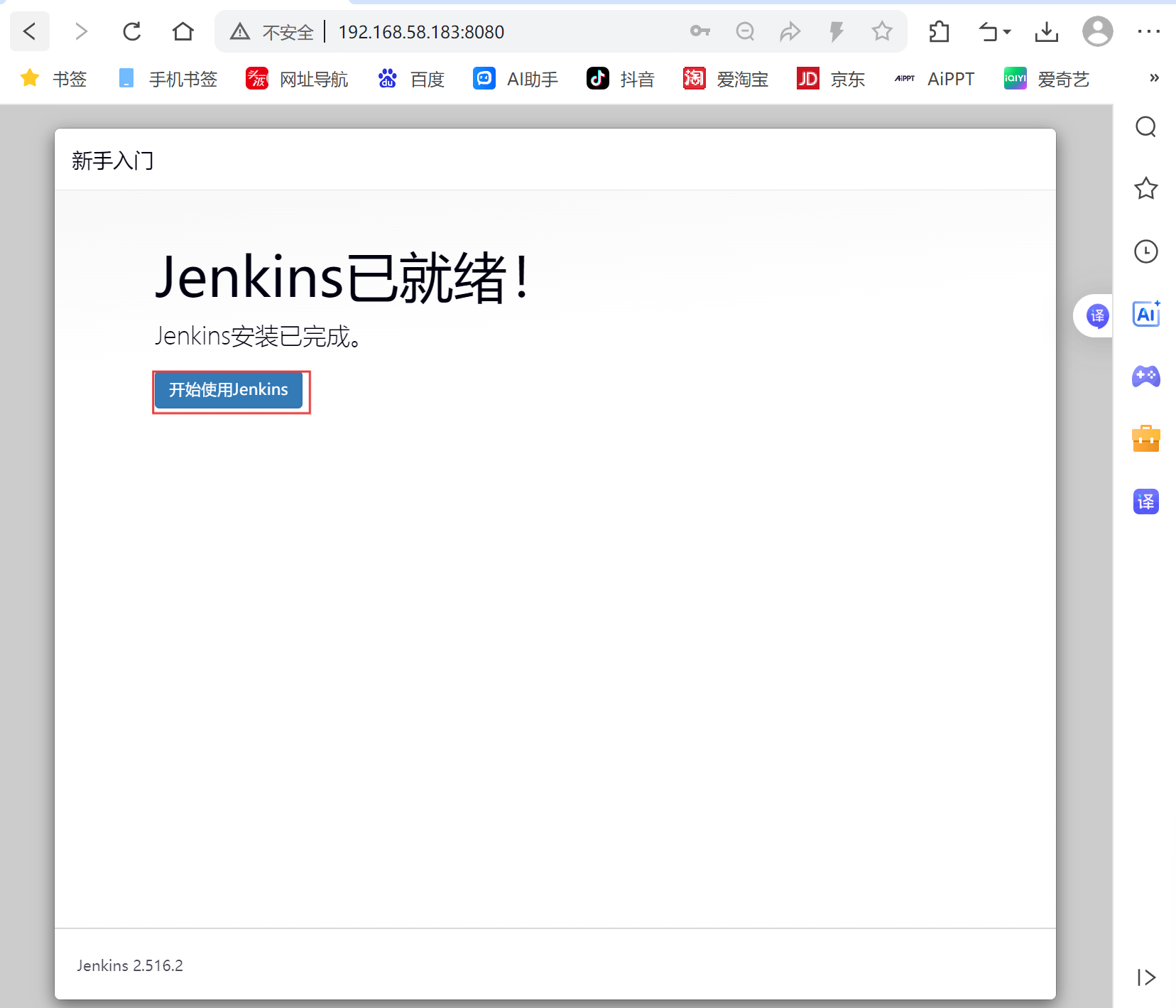
Task: Open the saved password key icon
Action: (700, 31)
